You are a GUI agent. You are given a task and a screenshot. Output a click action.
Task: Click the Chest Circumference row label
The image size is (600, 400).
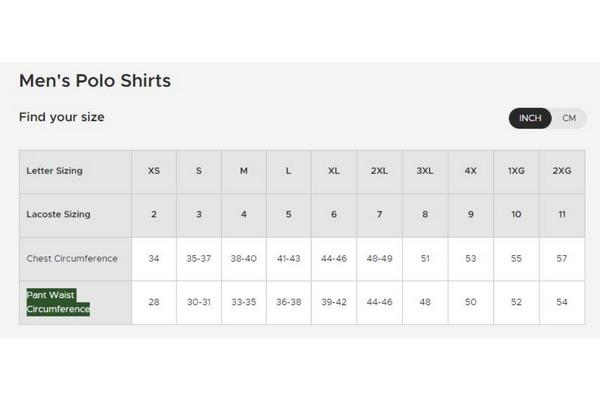pos(72,258)
